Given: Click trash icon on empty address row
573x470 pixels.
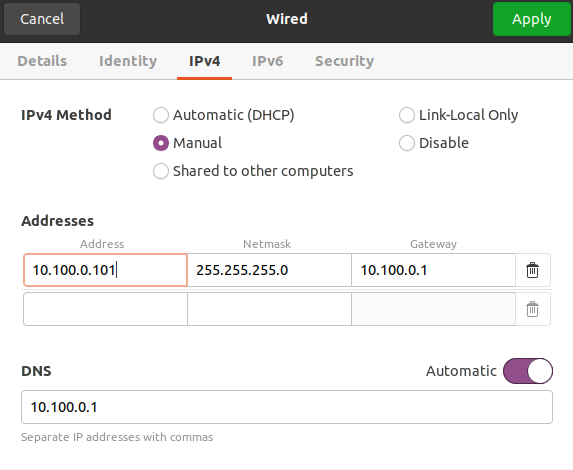Looking at the screenshot, I should click(532, 309).
